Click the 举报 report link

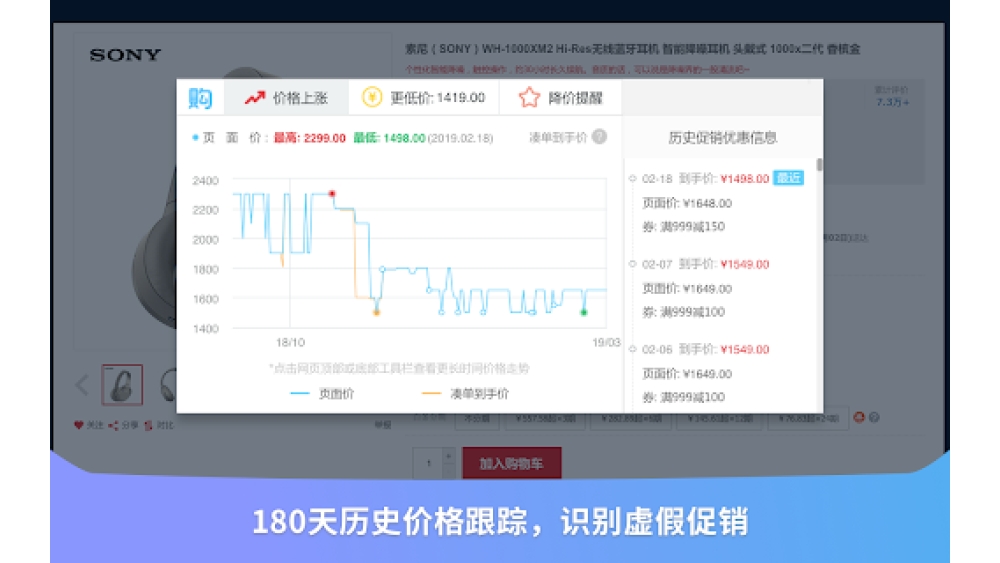coord(383,425)
